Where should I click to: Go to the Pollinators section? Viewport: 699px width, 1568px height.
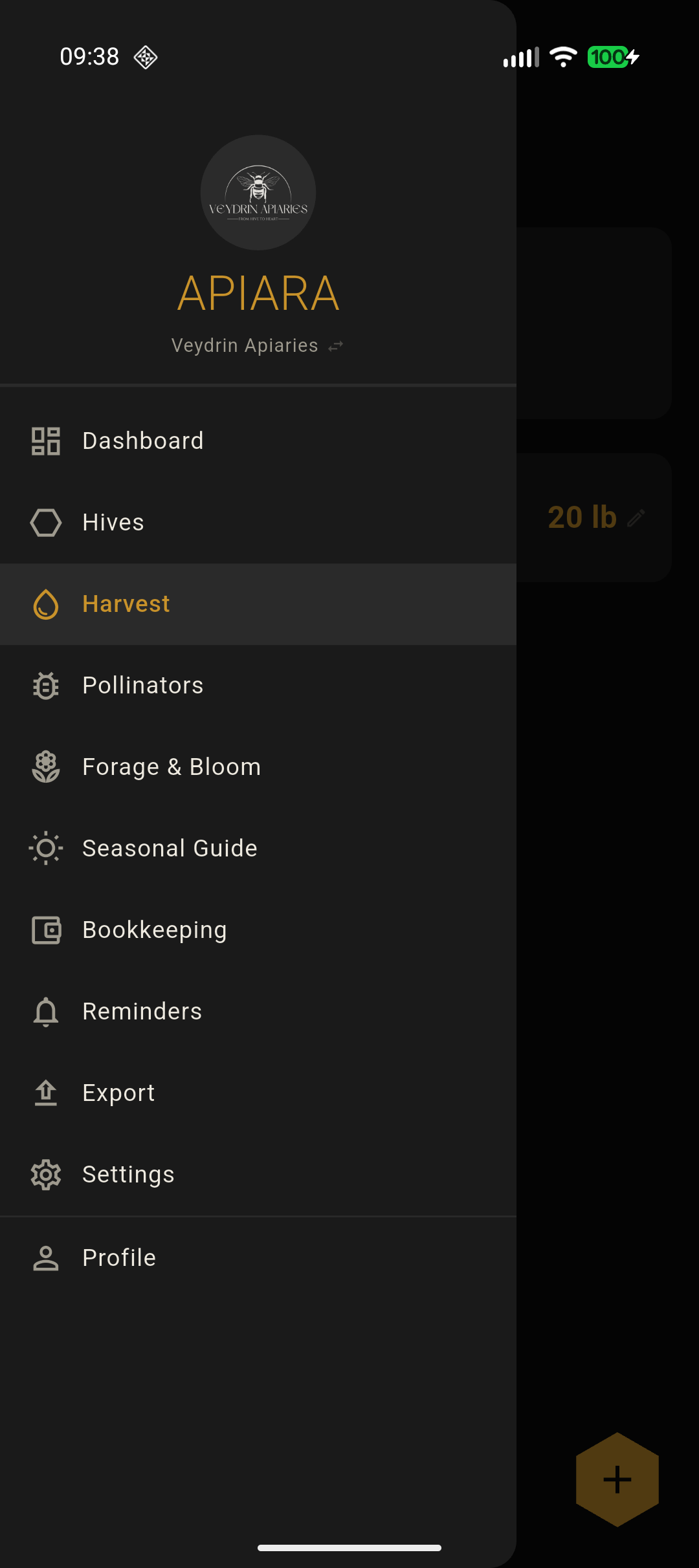(143, 686)
